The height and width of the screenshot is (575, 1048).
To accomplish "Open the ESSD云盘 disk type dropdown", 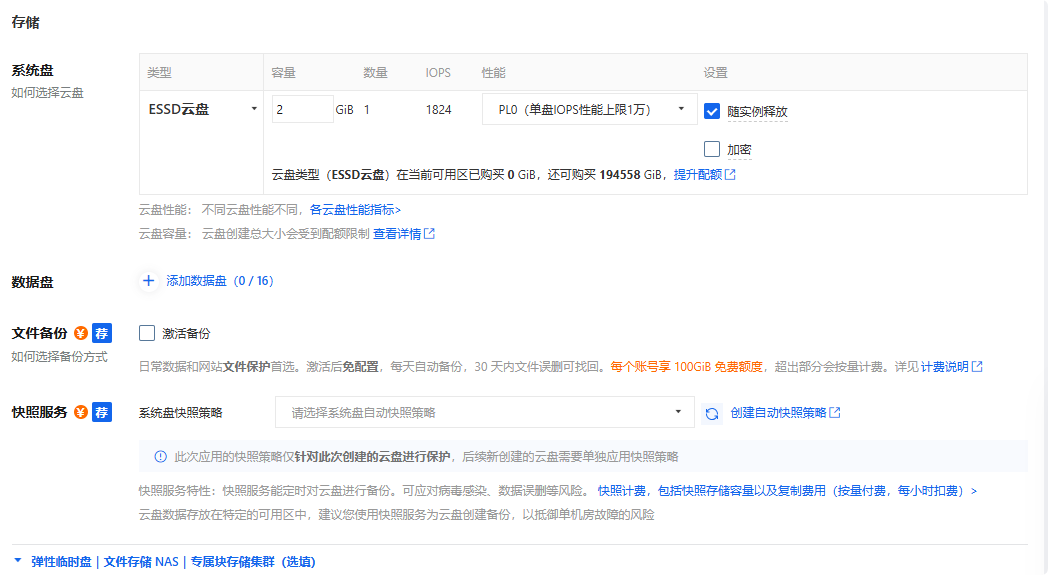I will (x=203, y=109).
